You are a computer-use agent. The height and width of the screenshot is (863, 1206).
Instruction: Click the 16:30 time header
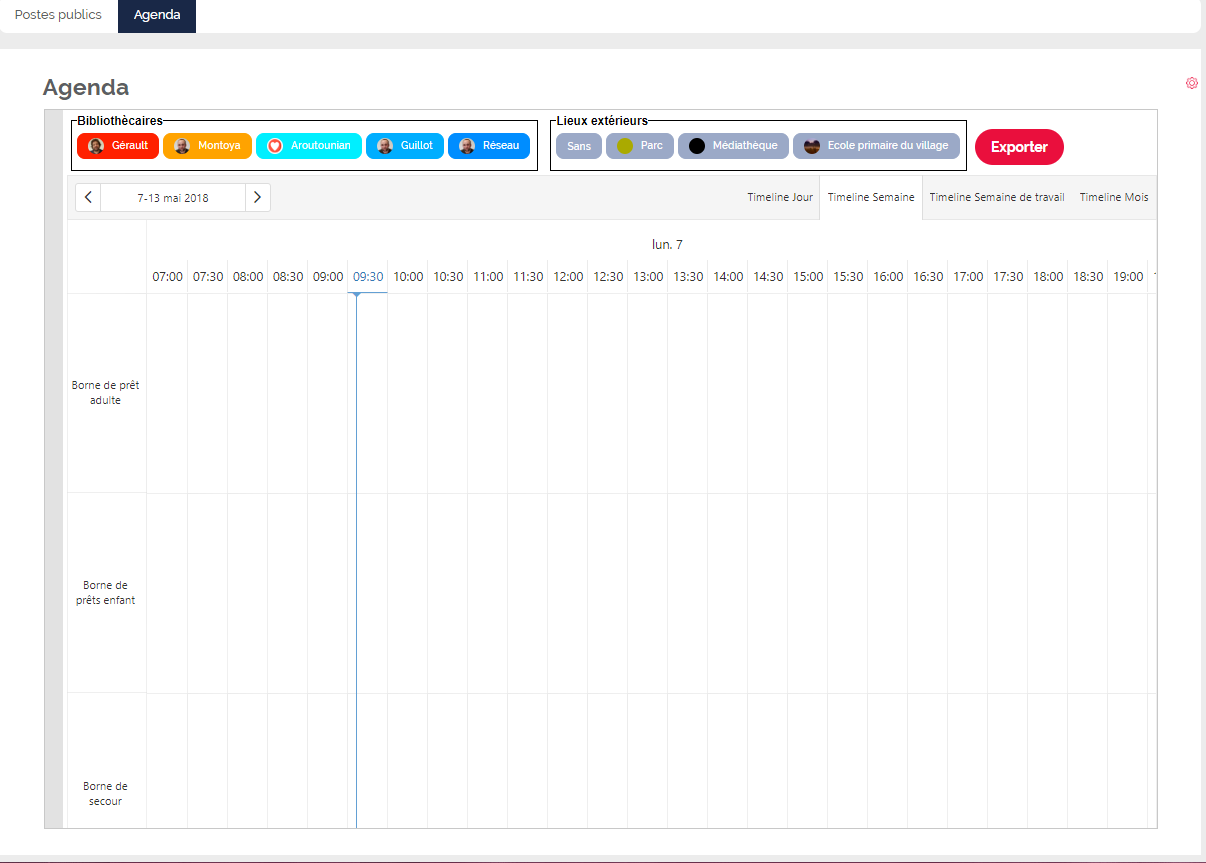pyautogui.click(x=928, y=277)
